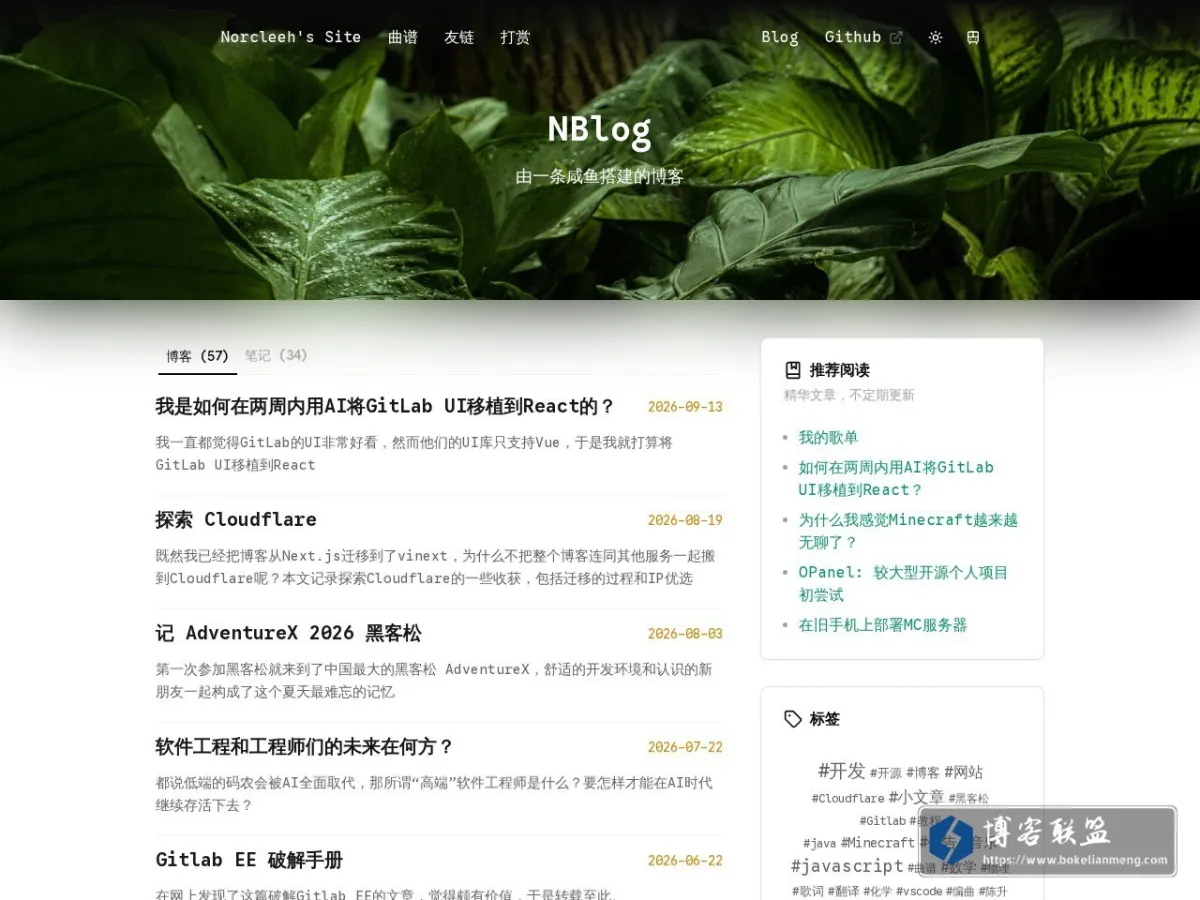Open the 友链 nav item
Screen dimensions: 1200x900
[459, 37]
